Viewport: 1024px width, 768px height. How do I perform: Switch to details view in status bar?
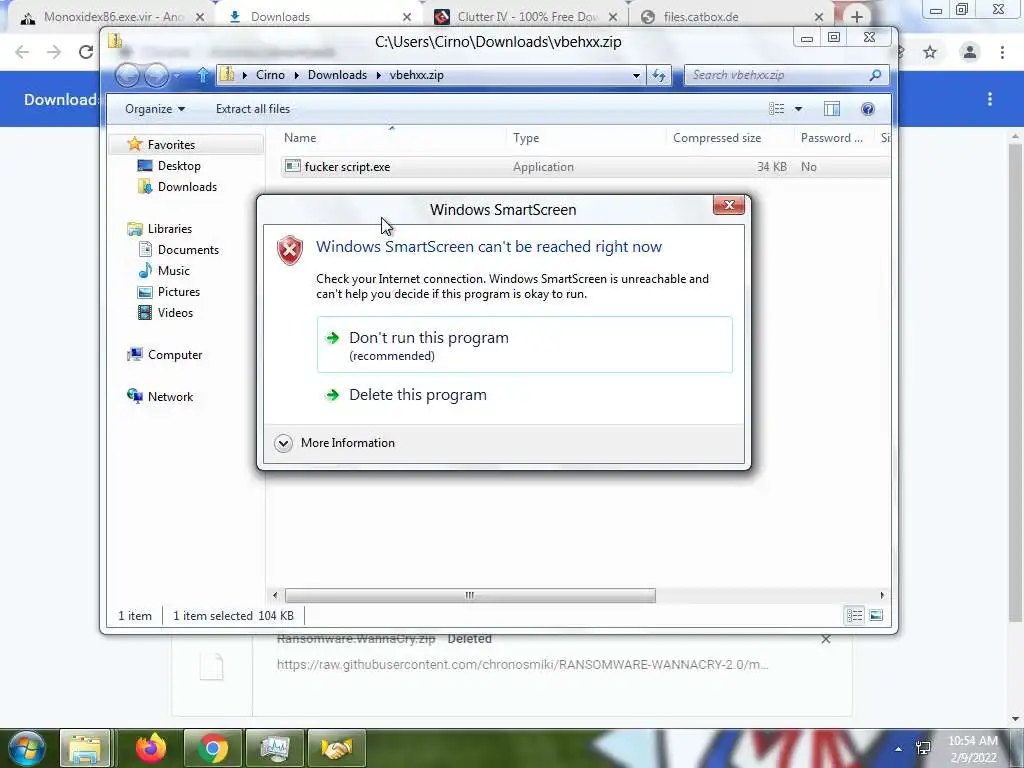point(854,615)
